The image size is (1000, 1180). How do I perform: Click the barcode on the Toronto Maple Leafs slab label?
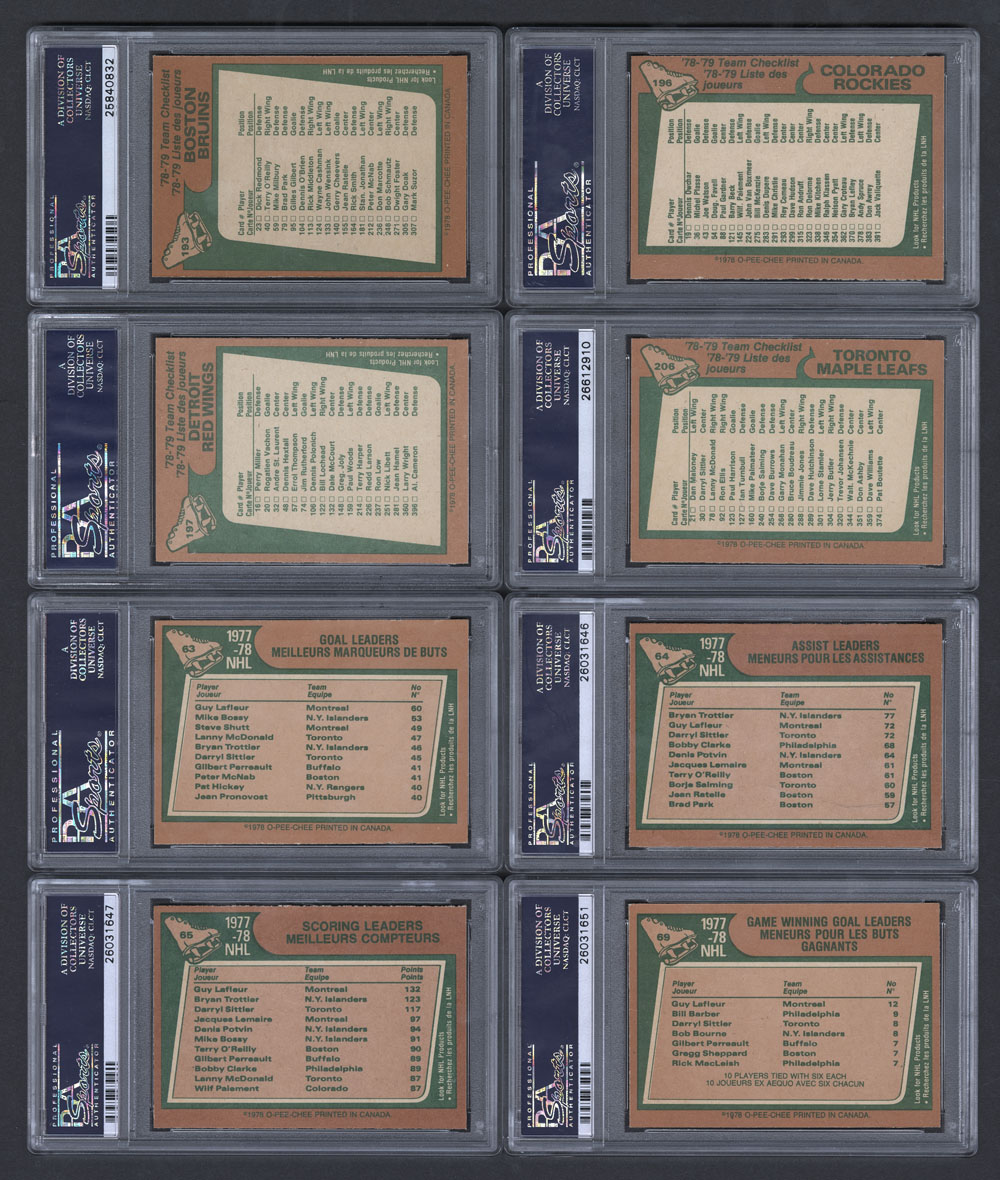pyautogui.click(x=588, y=532)
